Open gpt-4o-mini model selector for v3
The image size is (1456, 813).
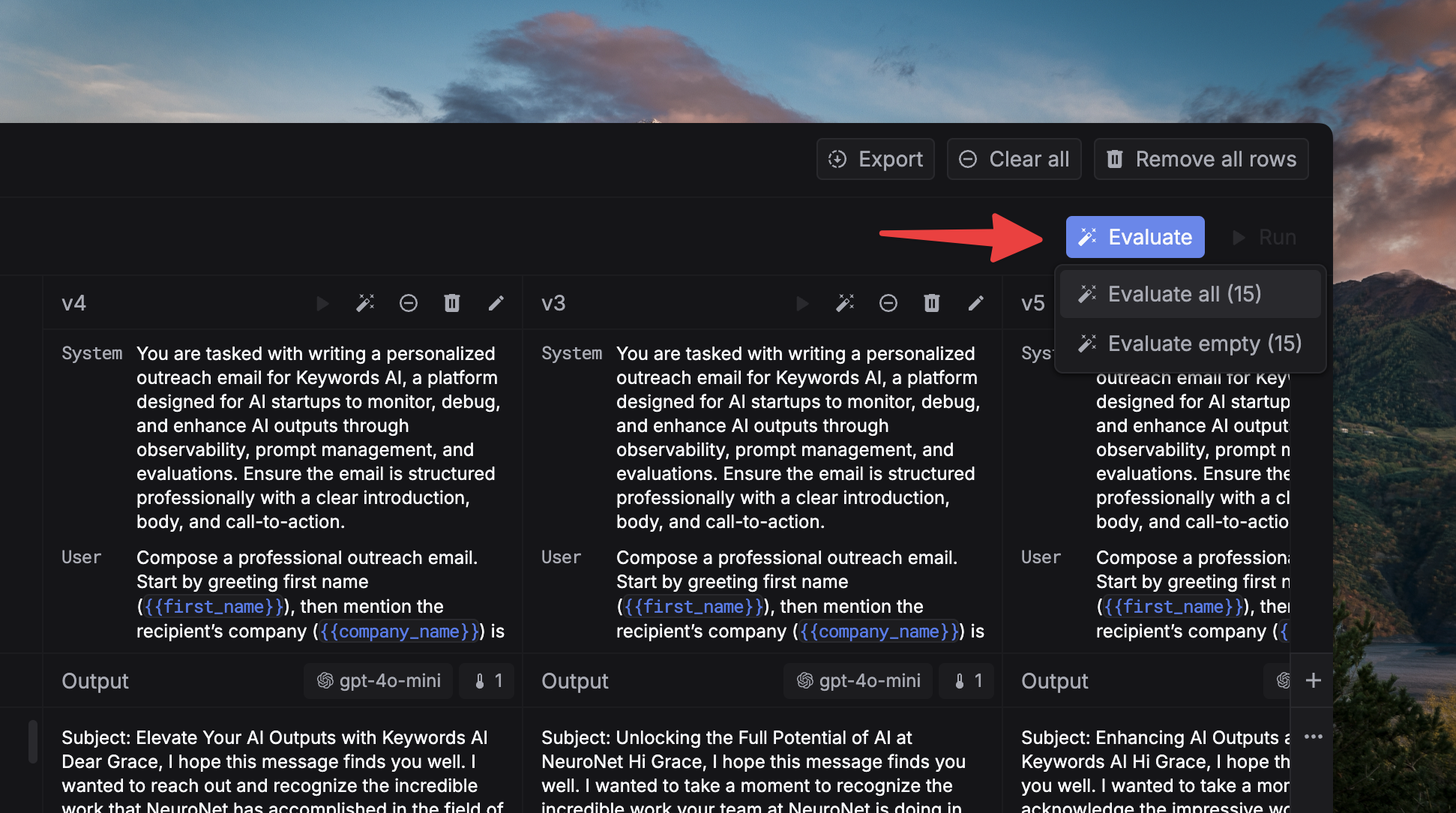858,681
